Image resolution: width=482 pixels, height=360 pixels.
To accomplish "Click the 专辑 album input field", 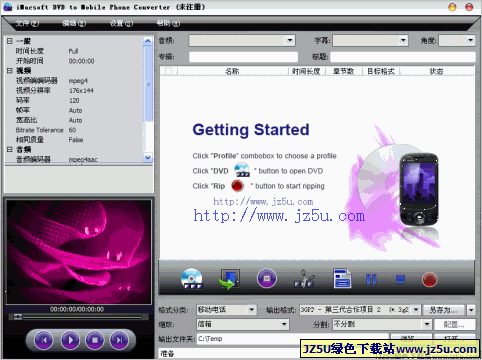I will click(x=243, y=57).
